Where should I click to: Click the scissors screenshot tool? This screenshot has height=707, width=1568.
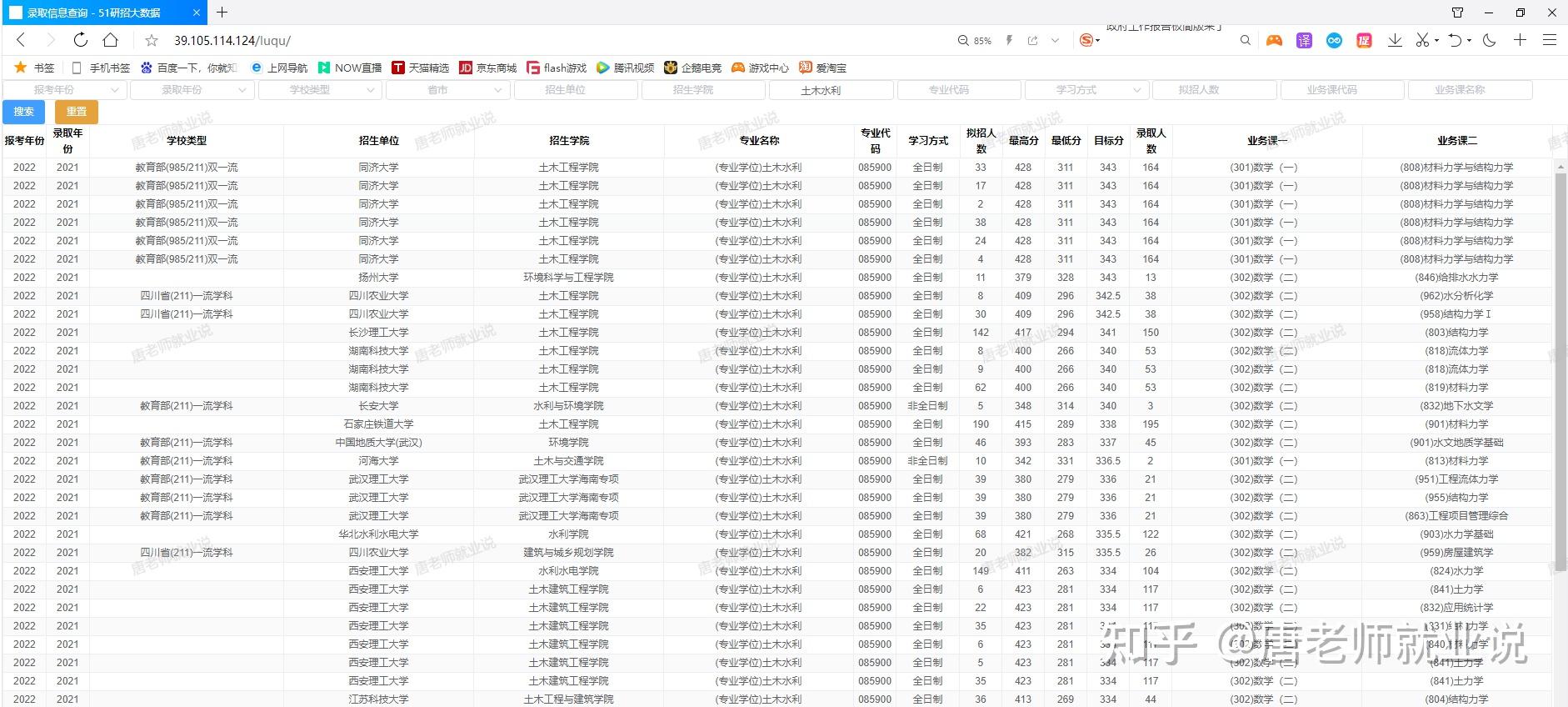1422,40
